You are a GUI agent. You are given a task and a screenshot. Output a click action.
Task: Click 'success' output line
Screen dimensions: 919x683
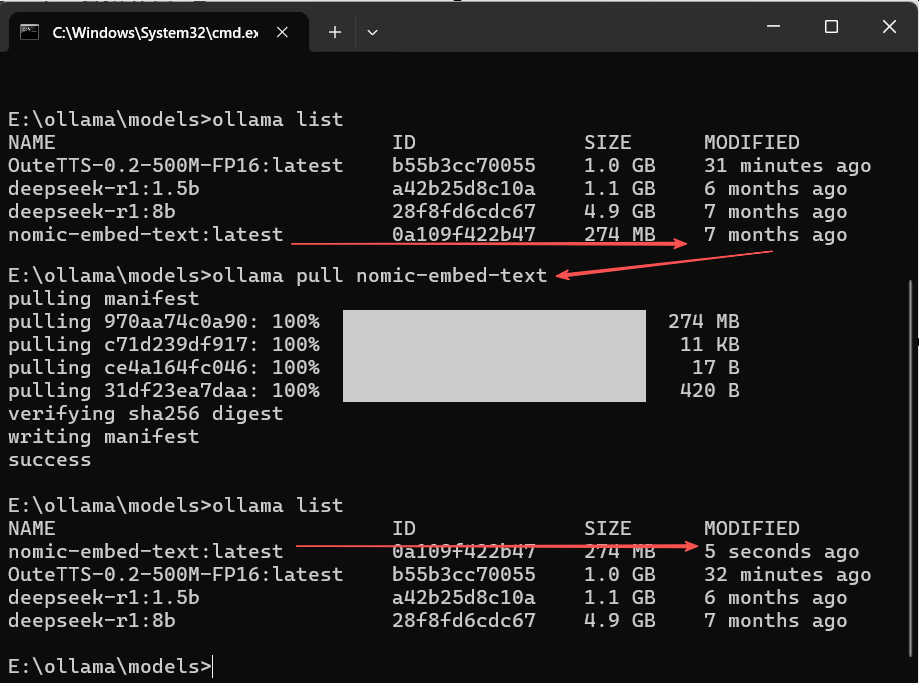(50, 460)
